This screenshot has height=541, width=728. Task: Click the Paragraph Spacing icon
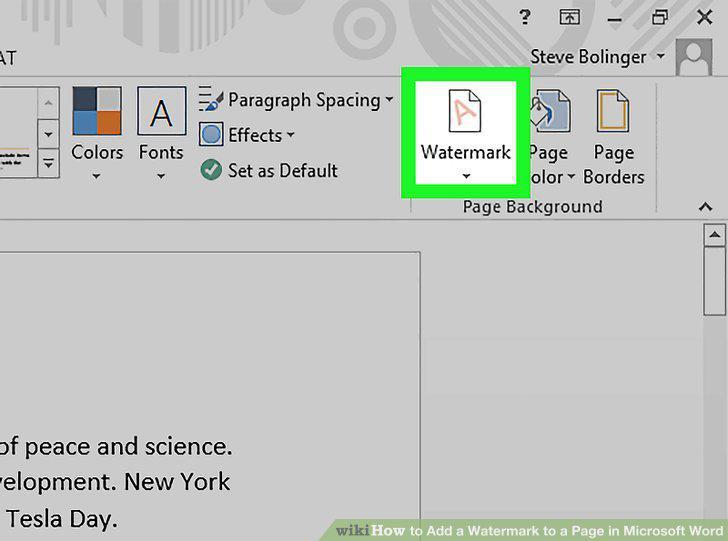tap(211, 98)
